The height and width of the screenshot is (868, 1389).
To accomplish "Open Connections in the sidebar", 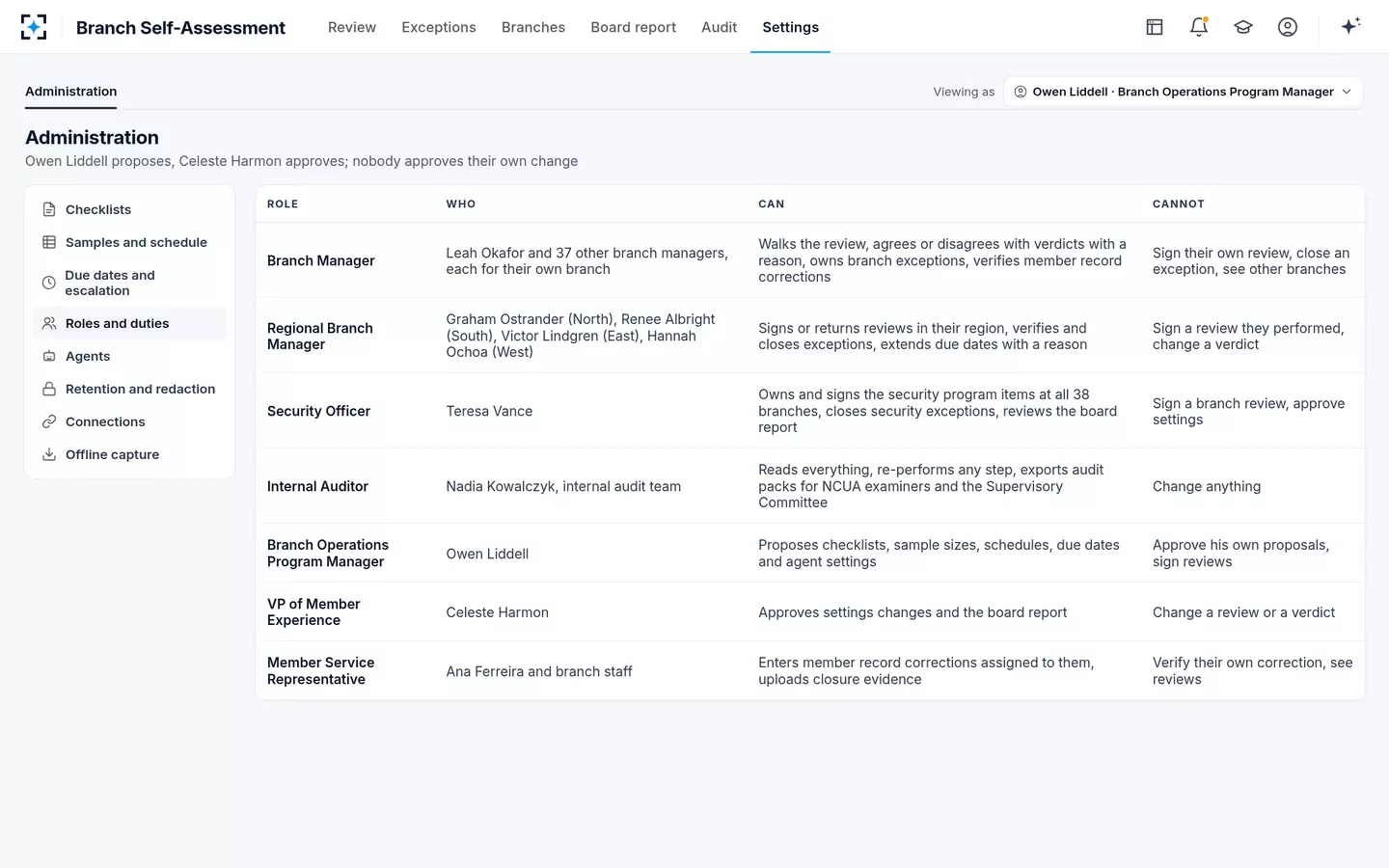I will tap(129, 421).
